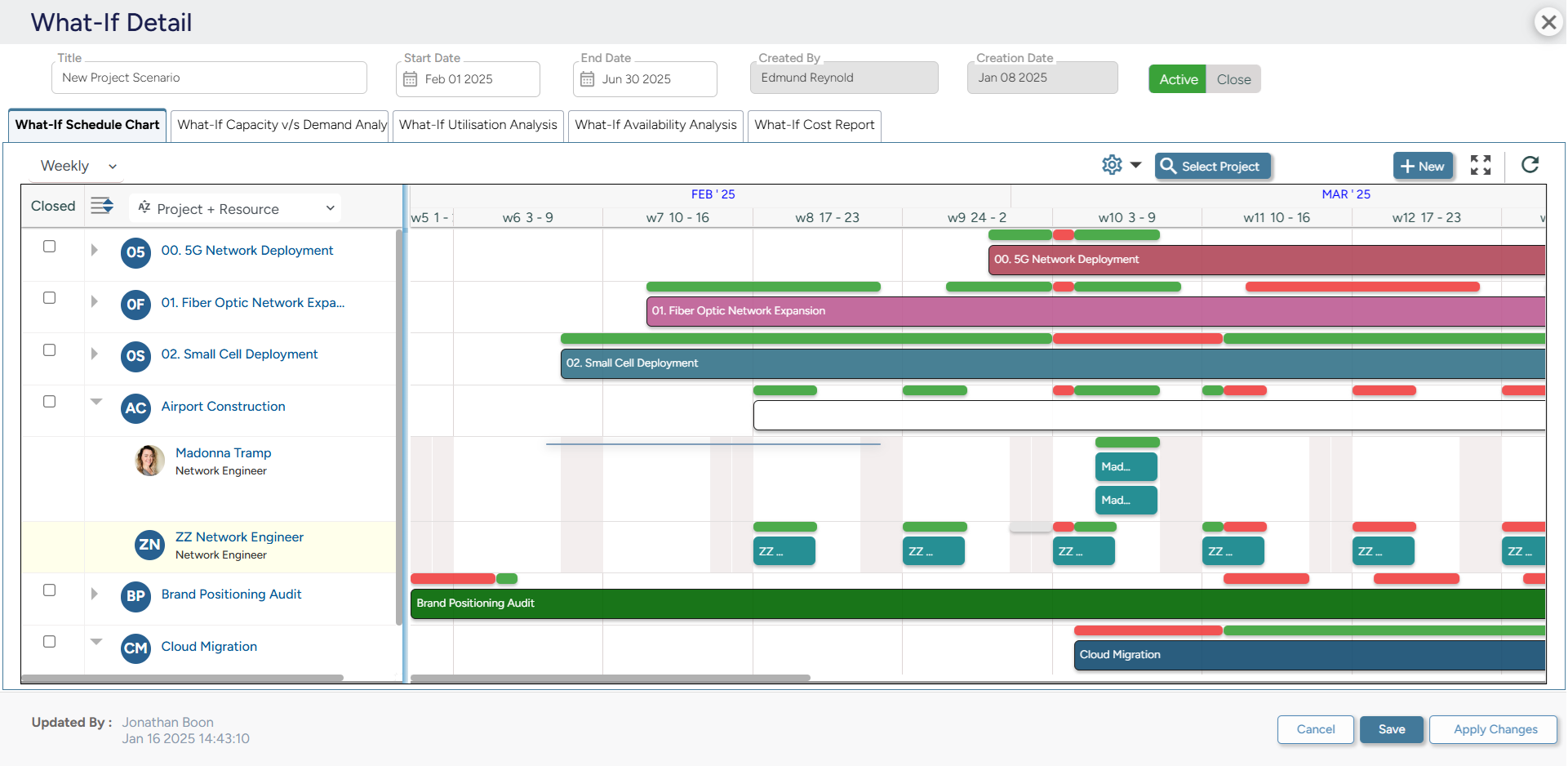Check the Cloud Migration checkbox
The height and width of the screenshot is (766, 1568).
[x=50, y=641]
